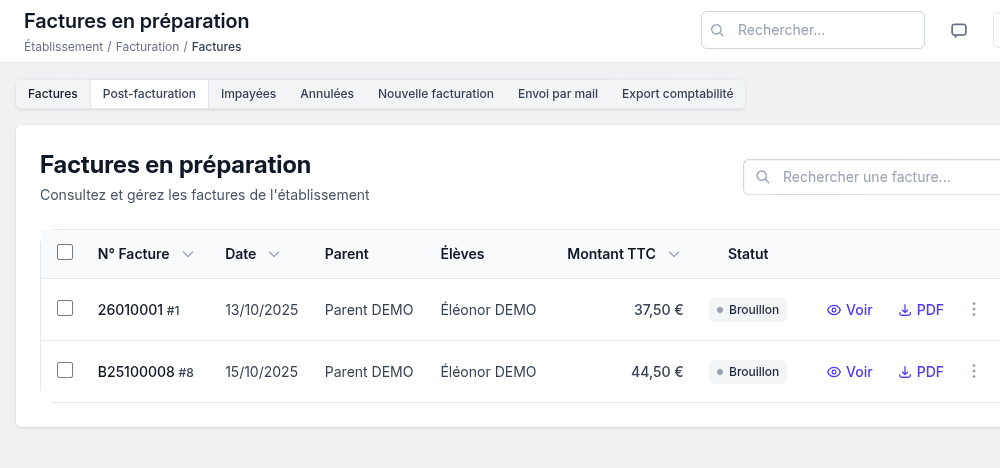The width and height of the screenshot is (1000, 468).
Task: Focus the top Rechercher search field
Action: [x=825, y=30]
